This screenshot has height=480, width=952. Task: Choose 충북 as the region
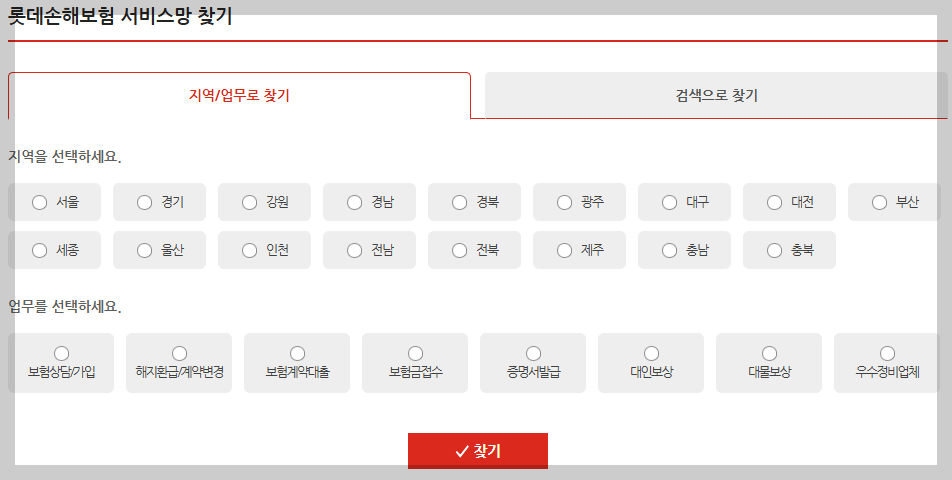coord(775,250)
